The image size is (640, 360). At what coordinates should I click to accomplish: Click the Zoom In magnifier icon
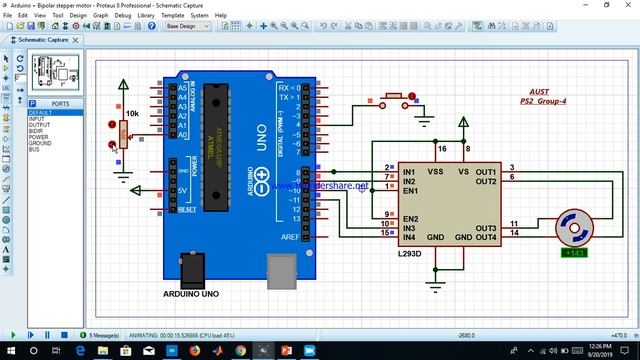273,26
